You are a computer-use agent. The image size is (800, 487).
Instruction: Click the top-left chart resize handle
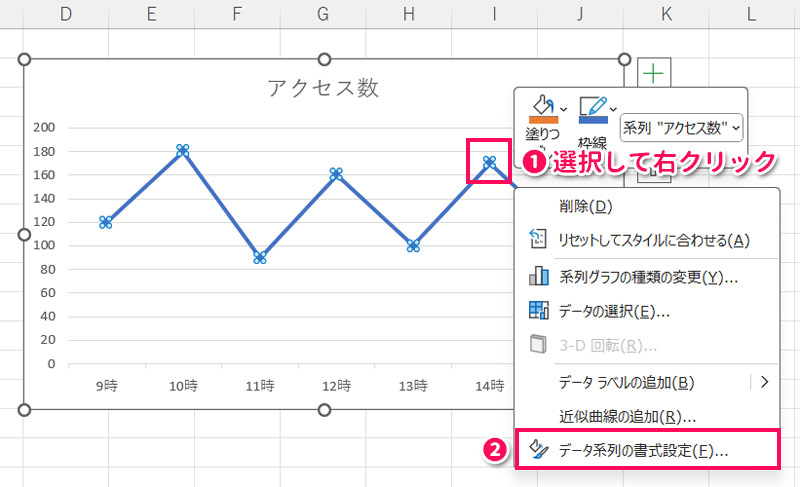pos(24,60)
